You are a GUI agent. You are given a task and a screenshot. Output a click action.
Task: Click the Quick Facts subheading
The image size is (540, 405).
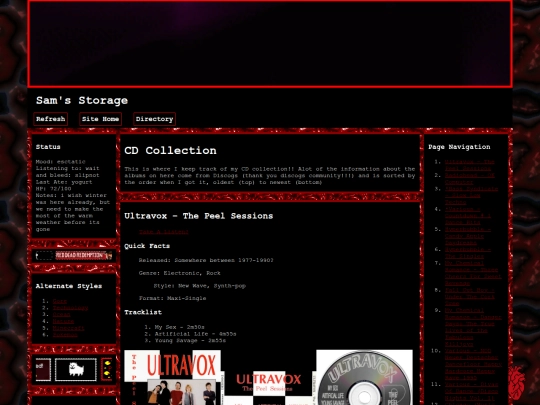pos(147,246)
